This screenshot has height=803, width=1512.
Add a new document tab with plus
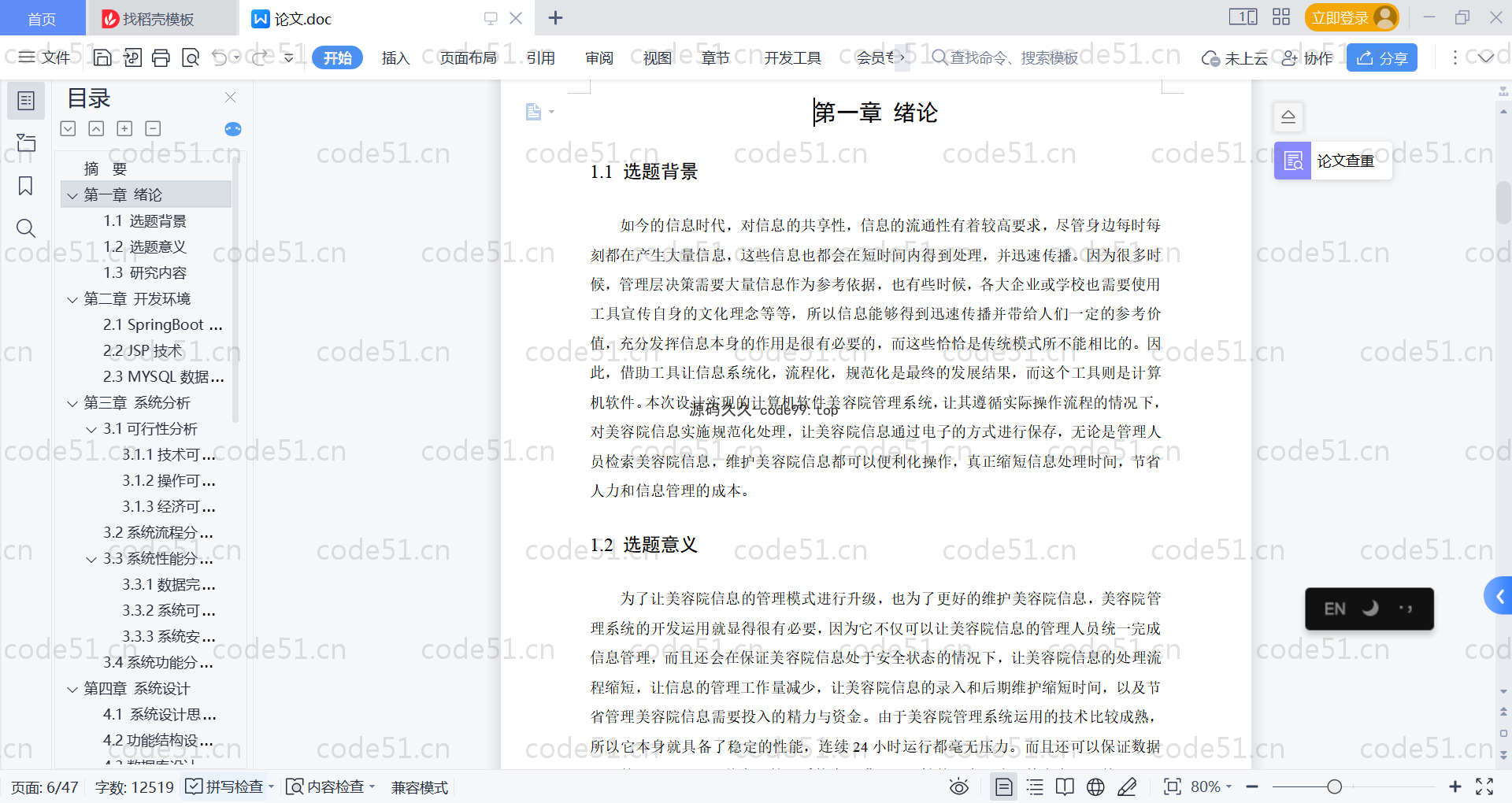coord(555,17)
